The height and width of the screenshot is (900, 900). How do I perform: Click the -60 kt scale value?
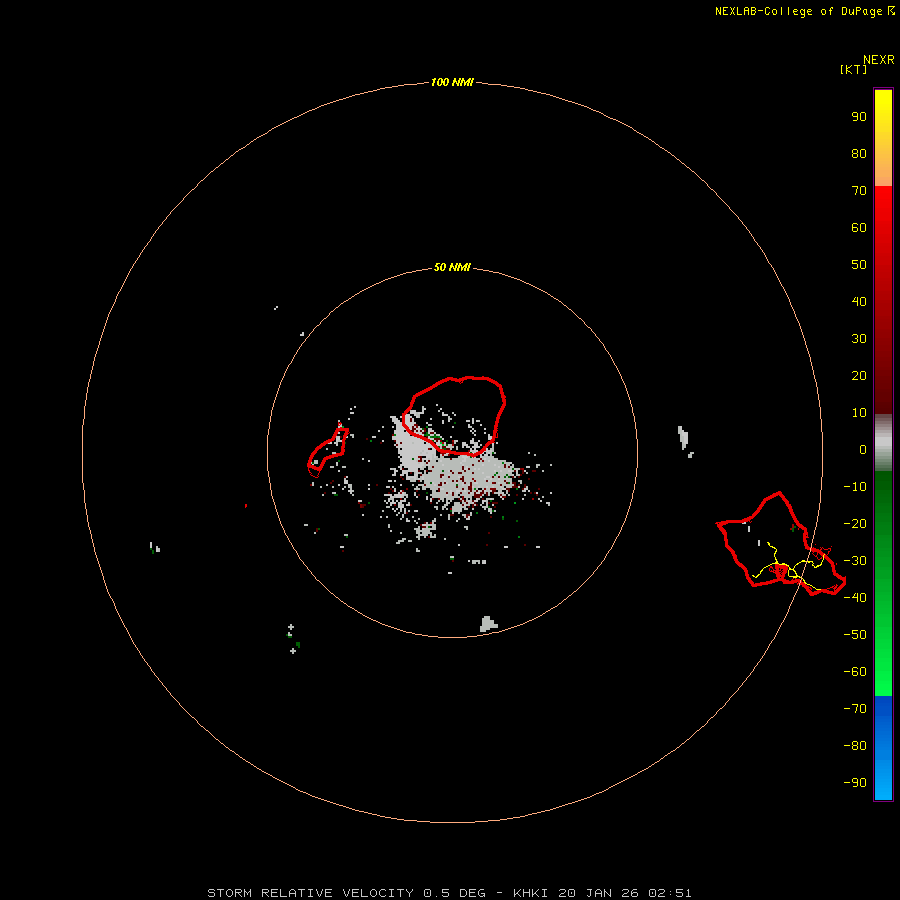pos(855,672)
